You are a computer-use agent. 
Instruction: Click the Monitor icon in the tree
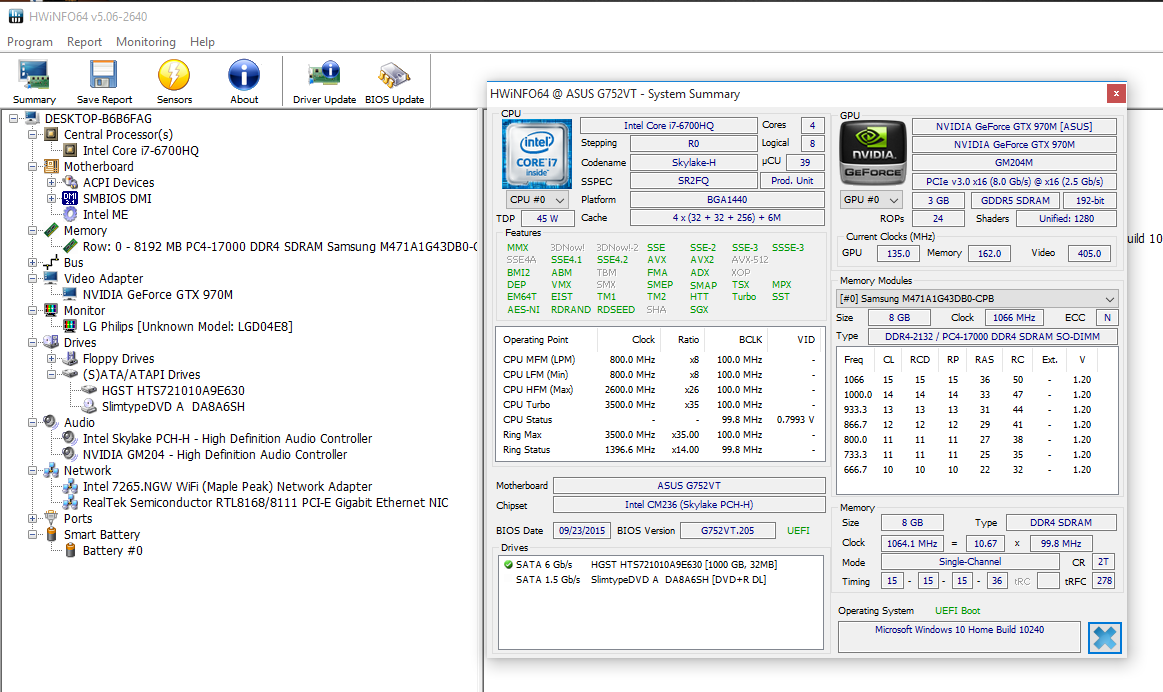pyautogui.click(x=51, y=310)
